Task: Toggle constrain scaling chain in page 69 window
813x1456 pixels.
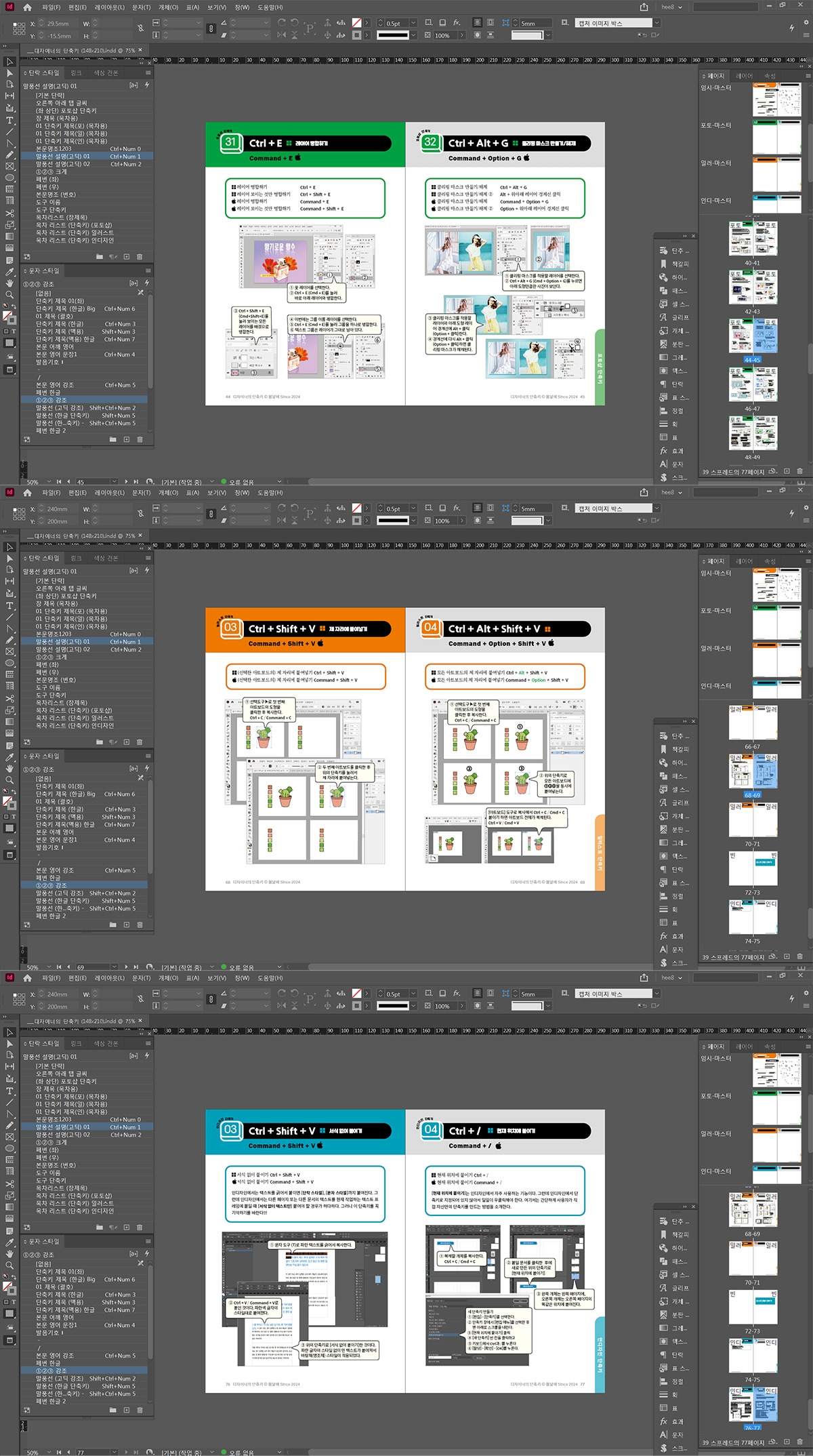Action: [211, 514]
